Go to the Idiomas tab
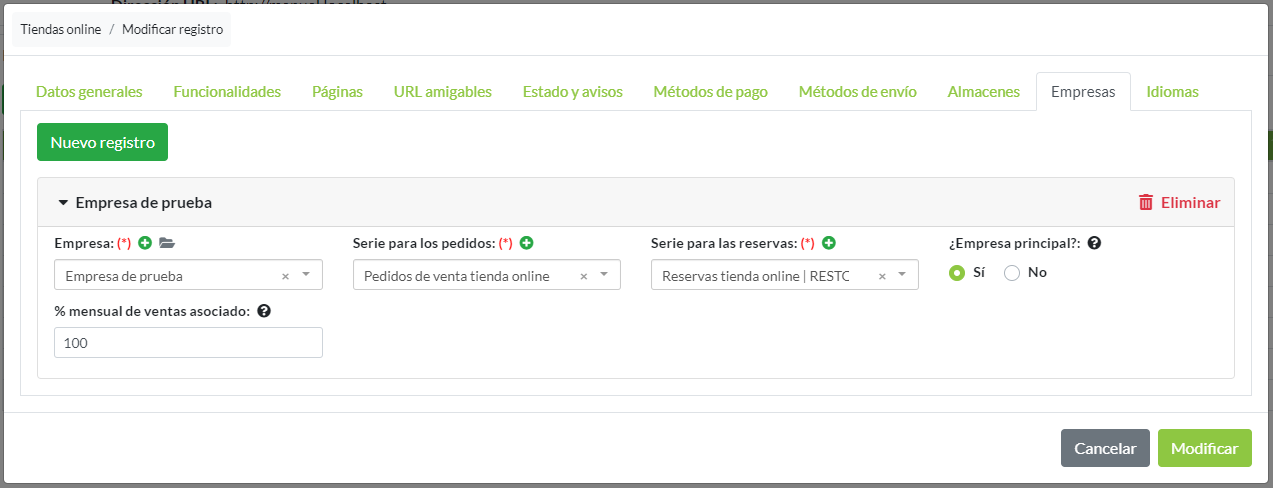This screenshot has height=488, width=1273. (1172, 92)
